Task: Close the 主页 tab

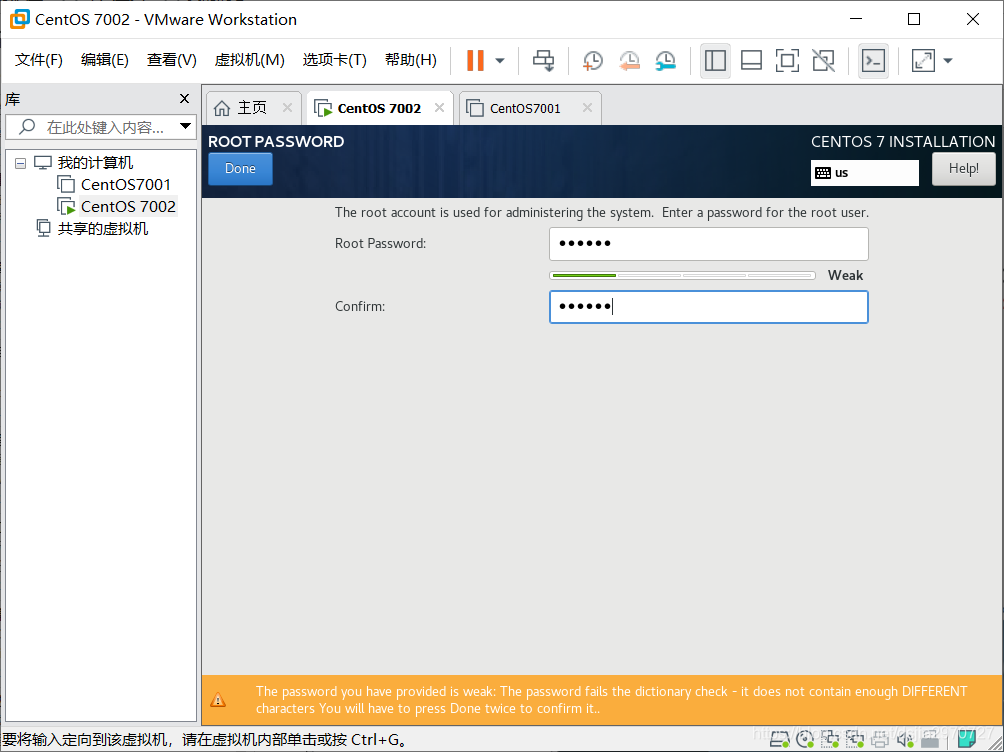Action: (287, 108)
